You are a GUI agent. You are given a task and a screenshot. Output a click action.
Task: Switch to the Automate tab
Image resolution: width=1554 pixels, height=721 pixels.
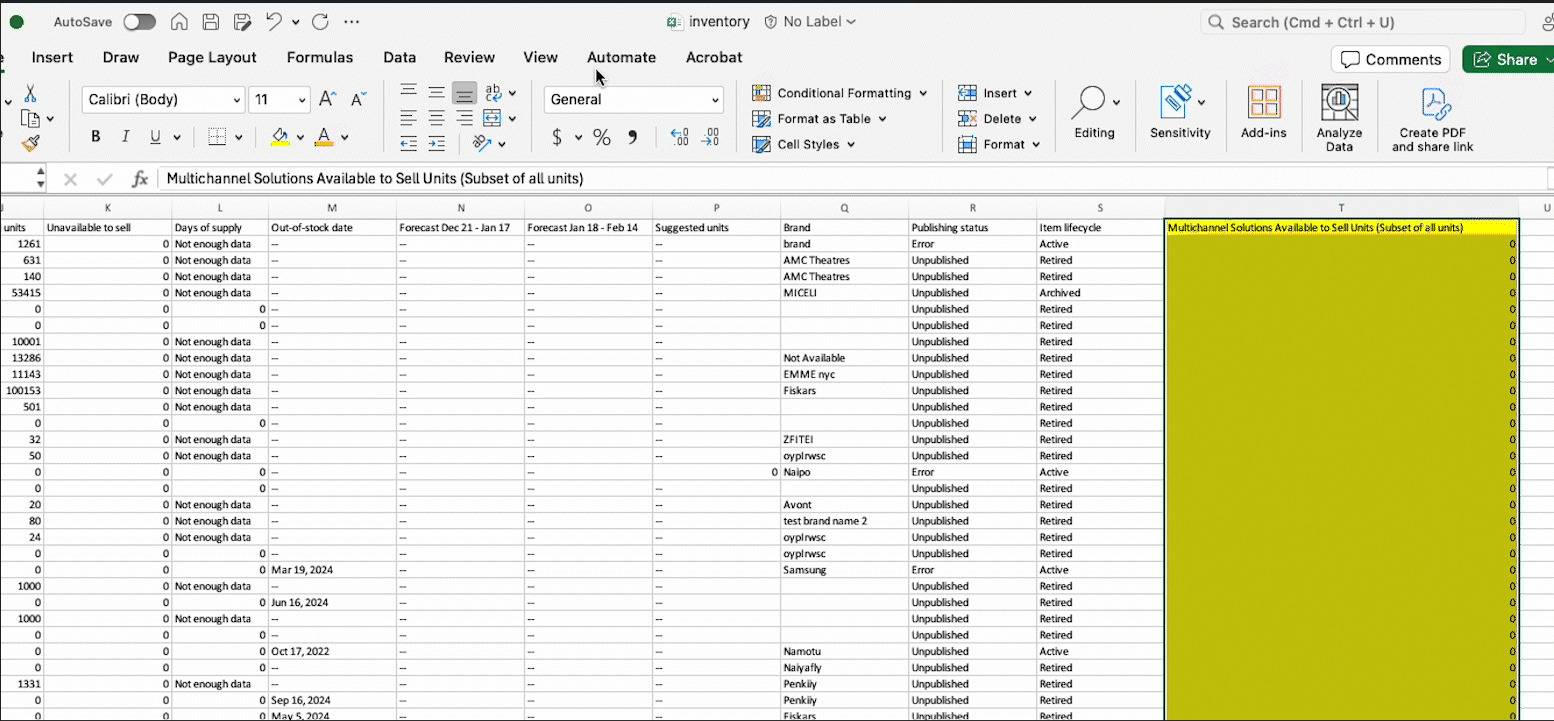[x=621, y=58]
